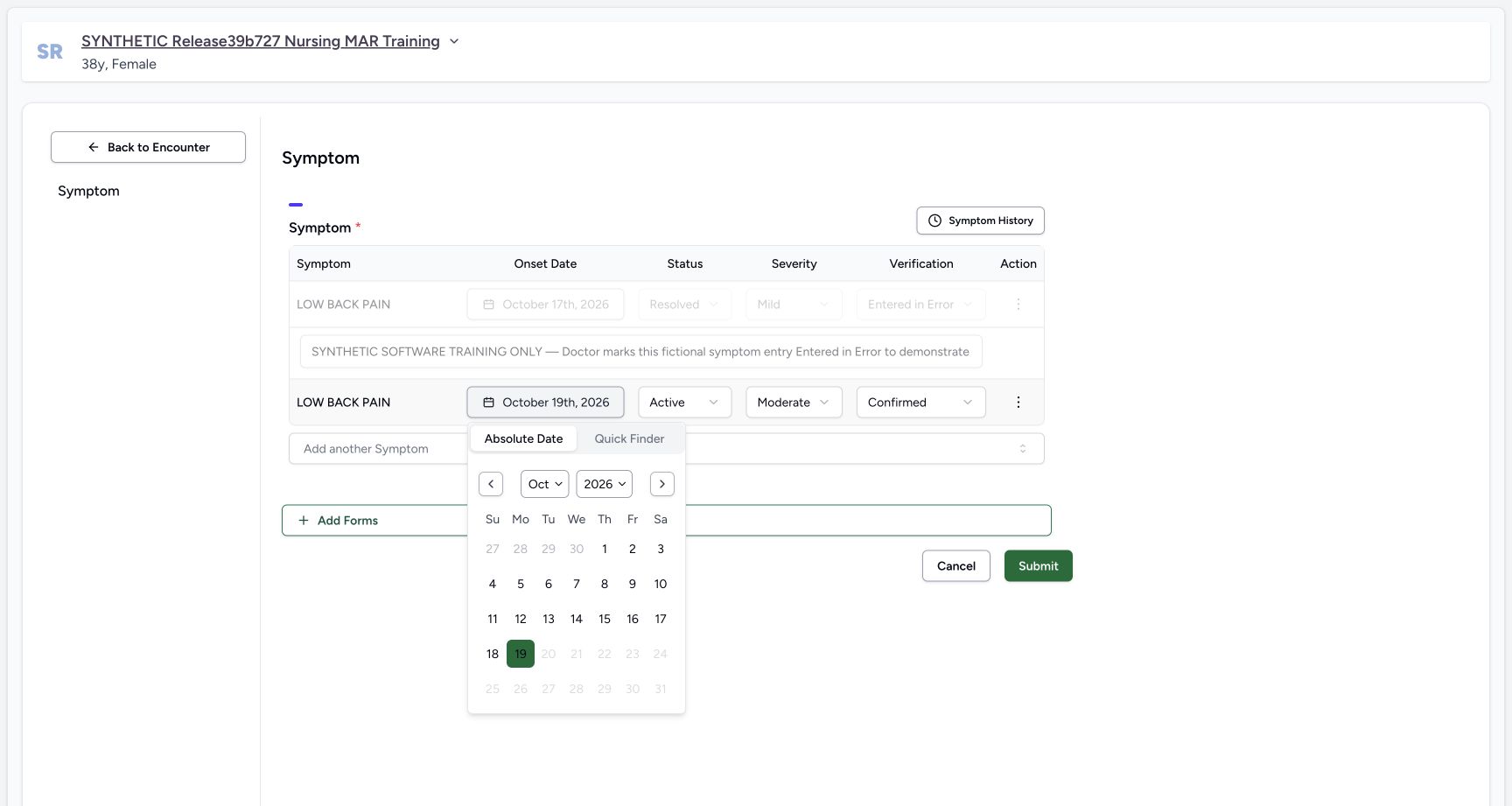Click the SYNTHETIC SOFTWARE TRAINING note field
Viewport: 1512px width, 806px height.
640,352
